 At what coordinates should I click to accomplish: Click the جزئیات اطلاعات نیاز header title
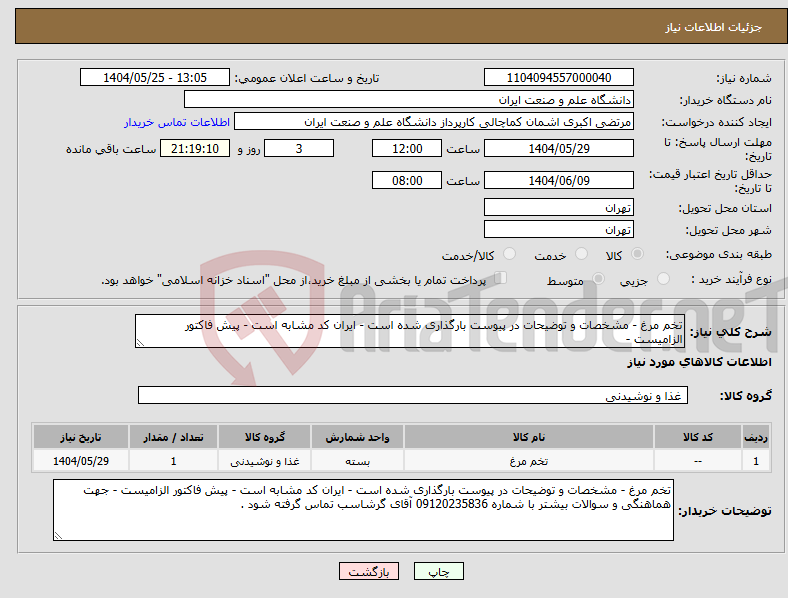[x=714, y=27]
